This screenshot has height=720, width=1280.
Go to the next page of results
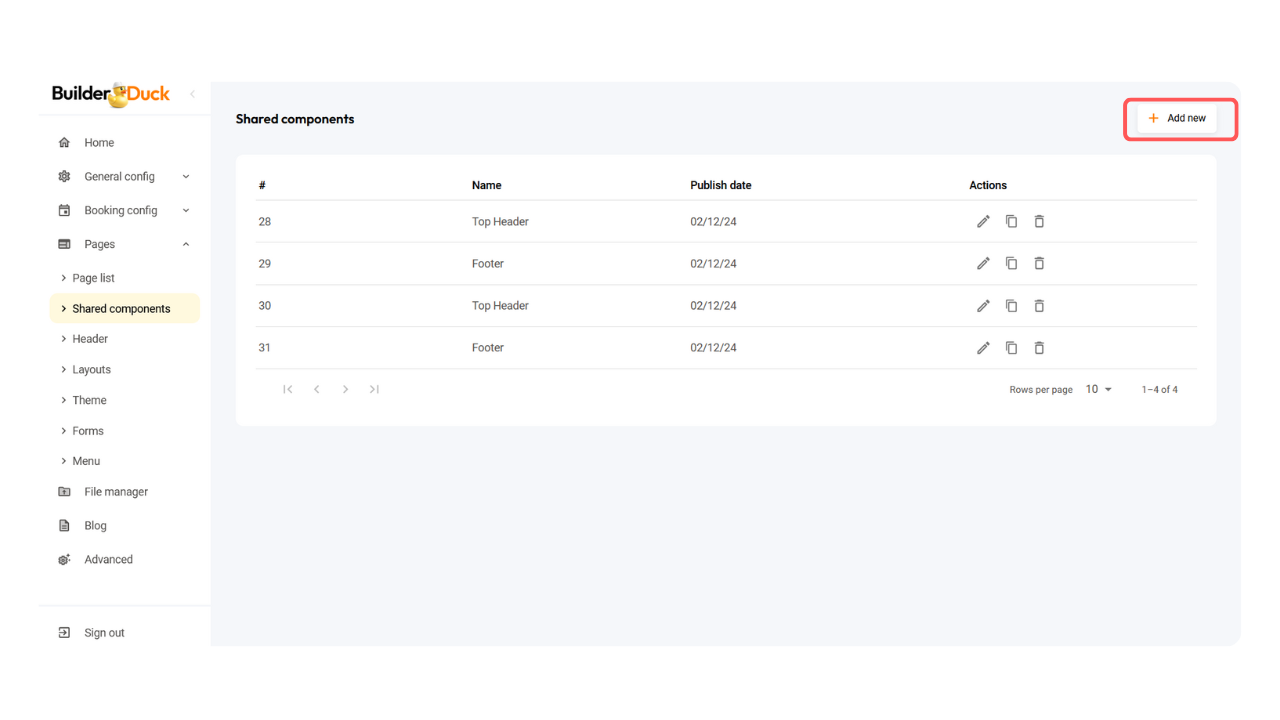[x=345, y=389]
